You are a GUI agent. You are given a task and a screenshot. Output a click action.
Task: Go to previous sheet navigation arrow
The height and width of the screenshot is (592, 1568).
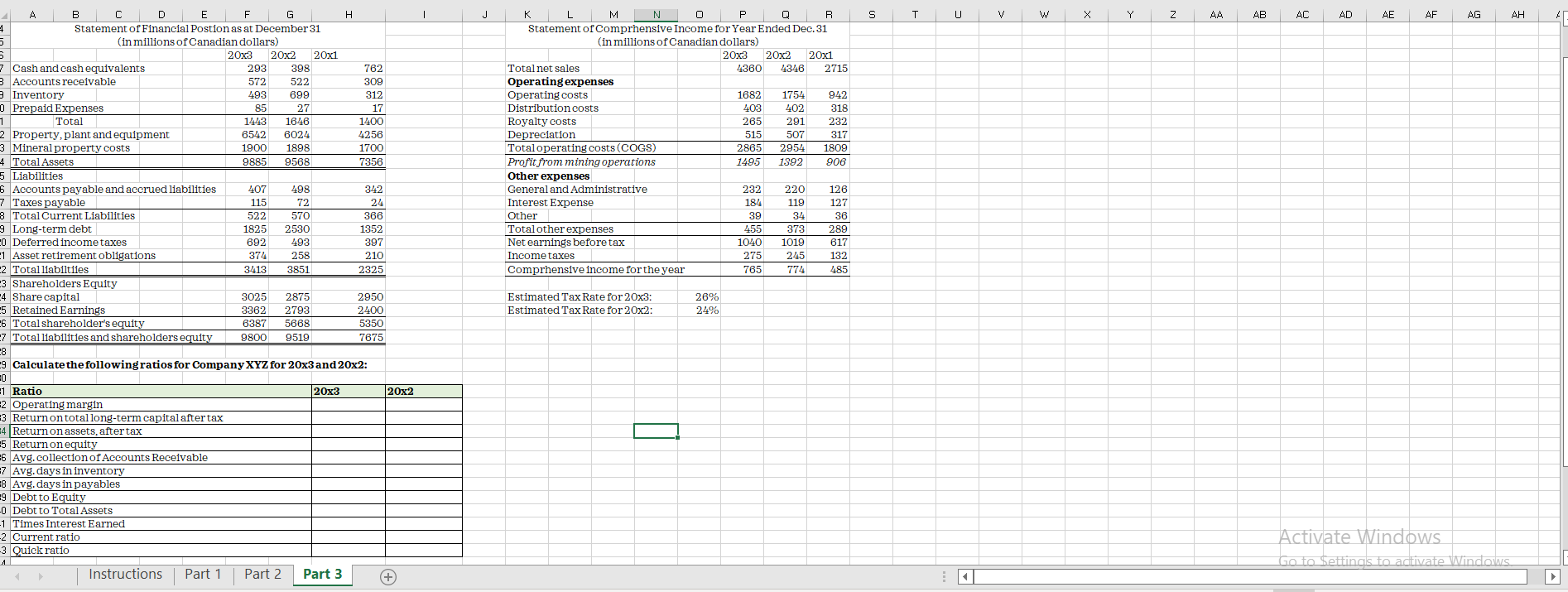[17, 576]
